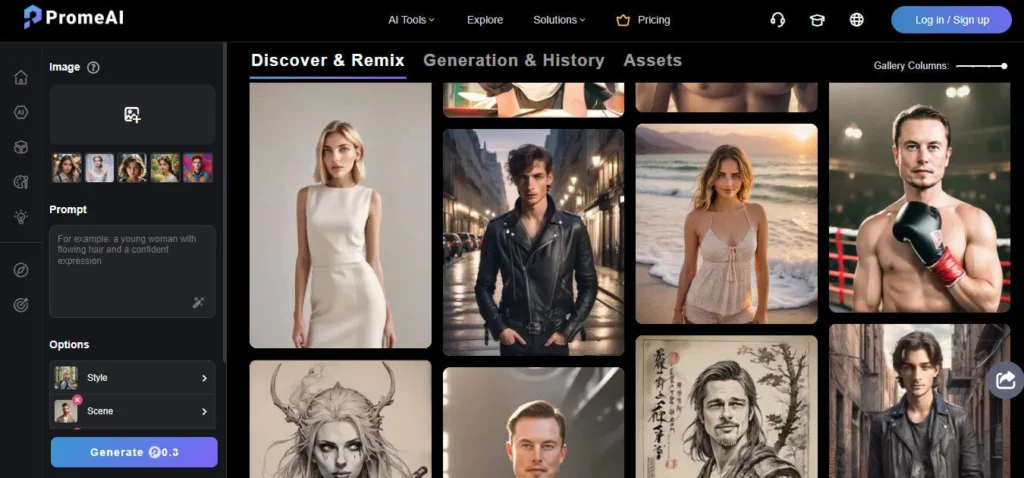The width and height of the screenshot is (1024, 478).
Task: Click the Generate 0.3 button
Action: tap(134, 453)
